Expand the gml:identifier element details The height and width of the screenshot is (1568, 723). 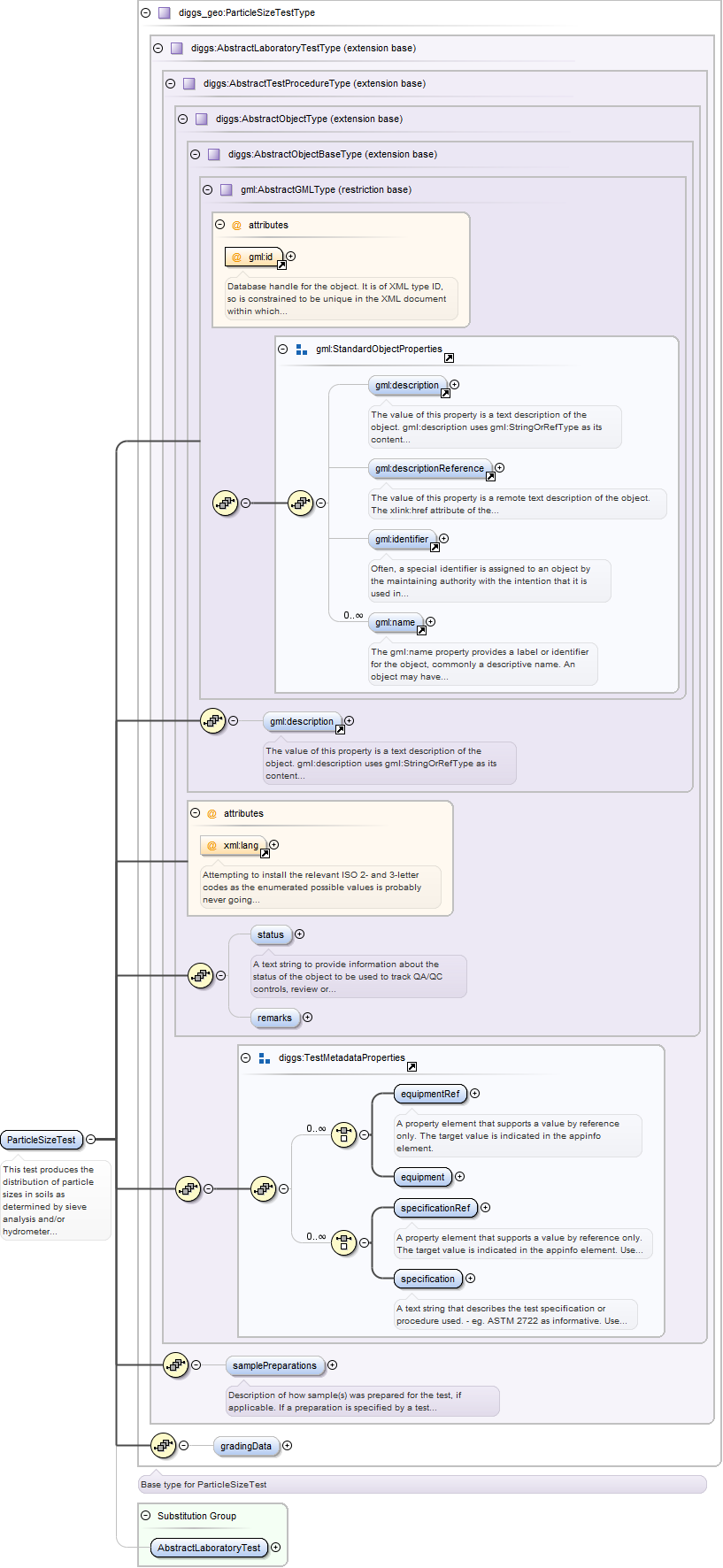444,538
